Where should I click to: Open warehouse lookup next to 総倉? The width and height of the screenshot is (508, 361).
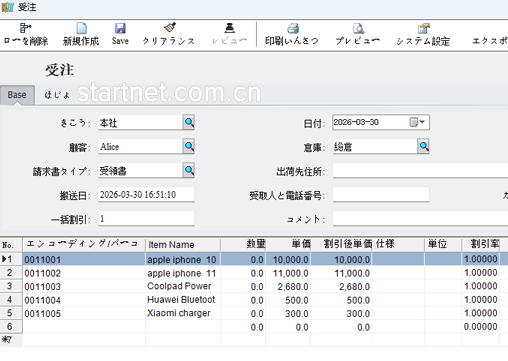point(423,146)
